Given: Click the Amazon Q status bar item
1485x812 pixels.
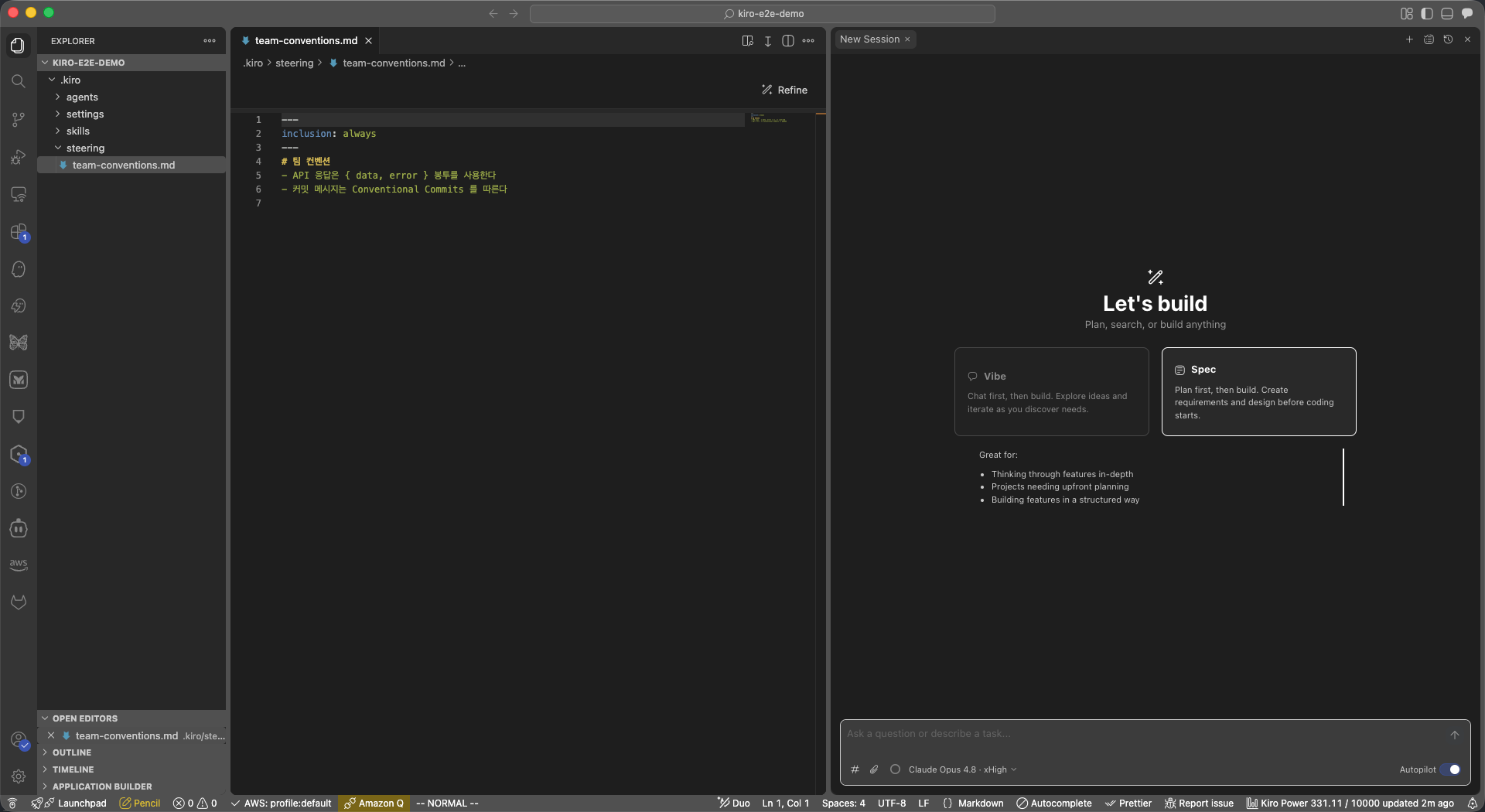Looking at the screenshot, I should (x=374, y=803).
